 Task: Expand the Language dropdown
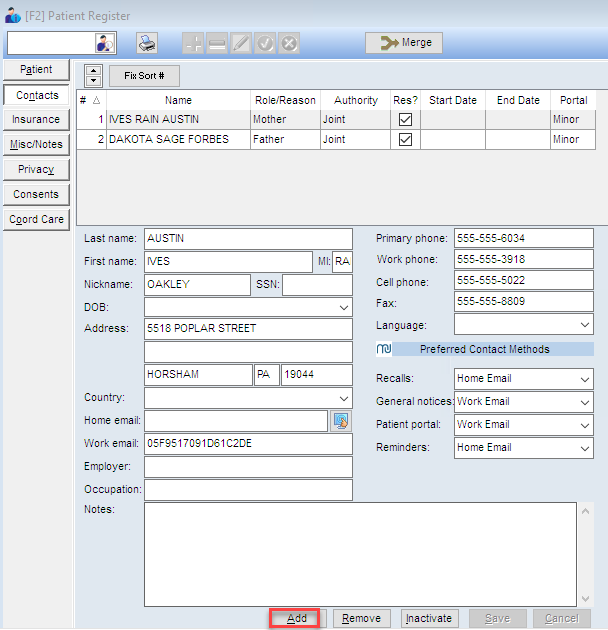(584, 325)
